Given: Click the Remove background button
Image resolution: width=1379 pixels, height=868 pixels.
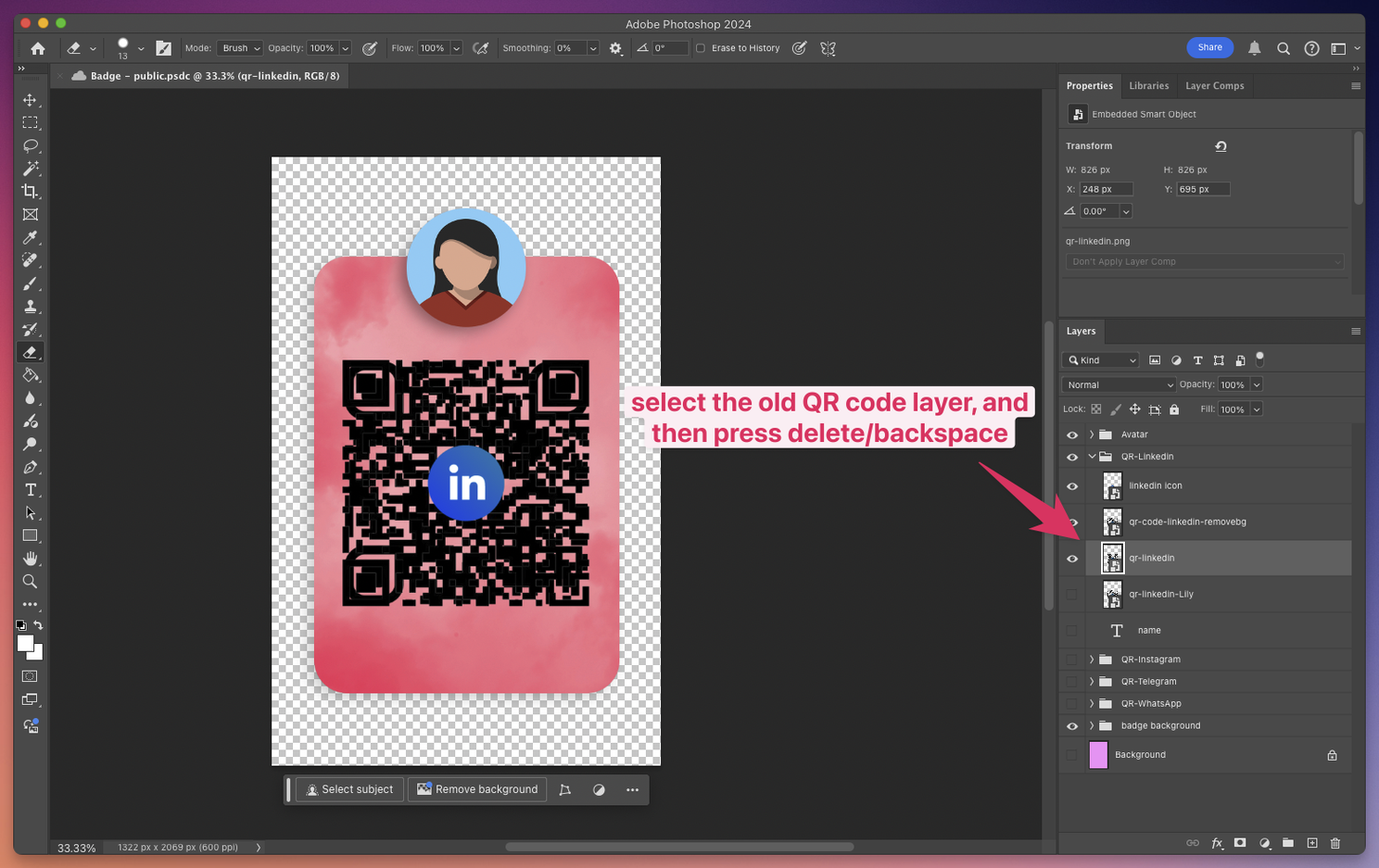Looking at the screenshot, I should [477, 789].
